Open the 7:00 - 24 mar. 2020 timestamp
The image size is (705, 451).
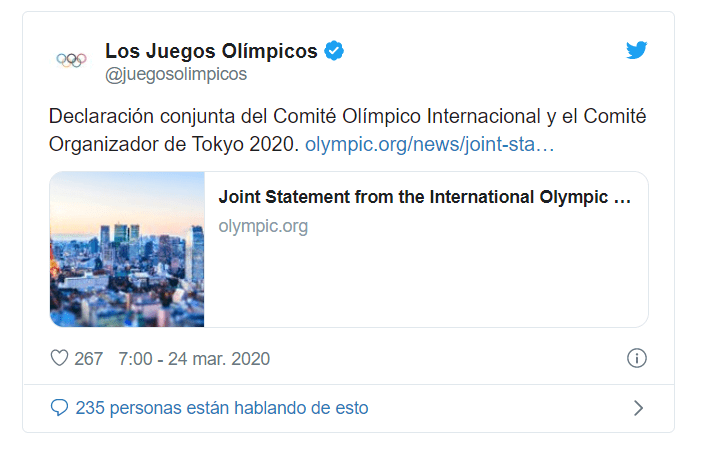pyautogui.click(x=194, y=358)
